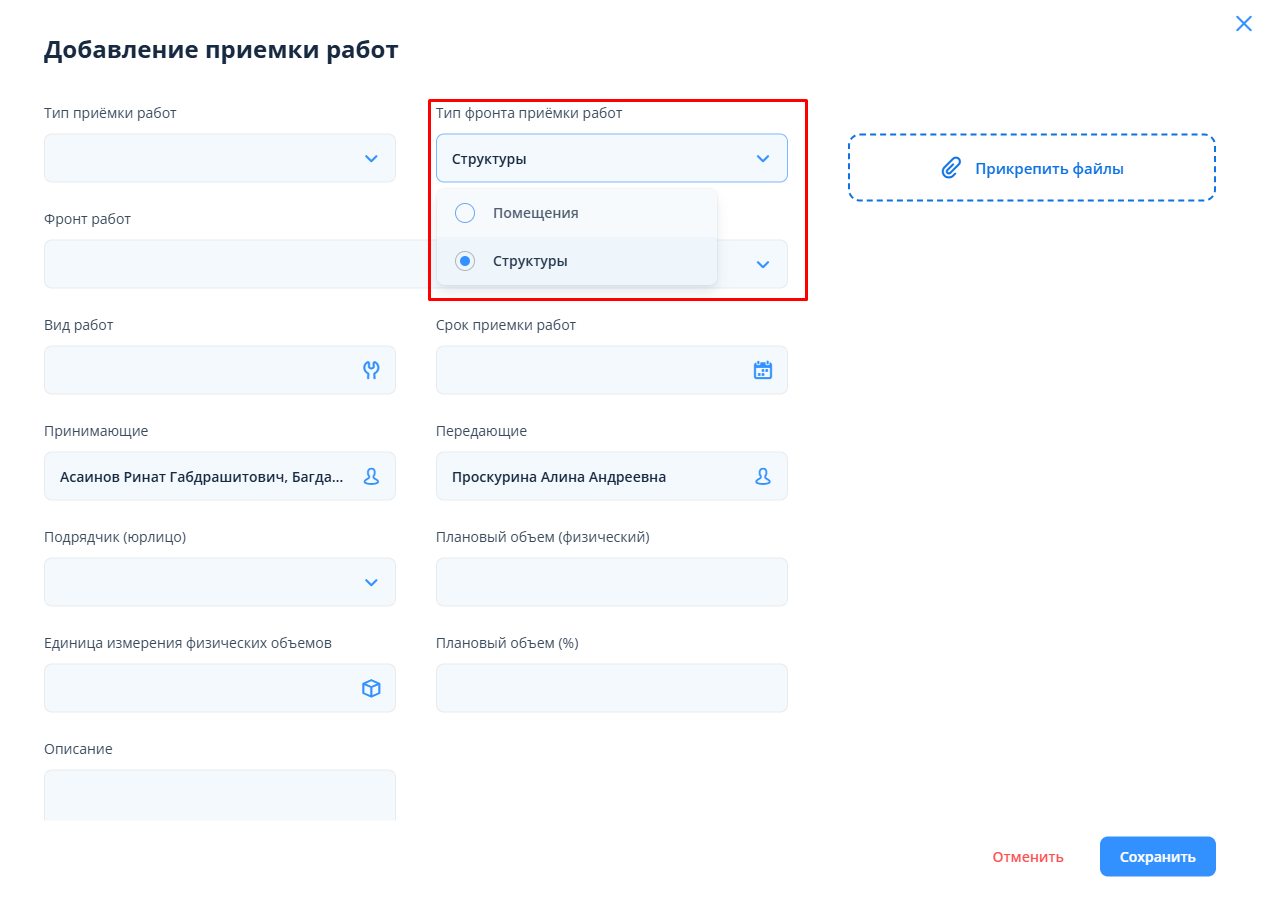Click the paperclip attach icon
This screenshot has height=898, width=1269.
click(951, 168)
